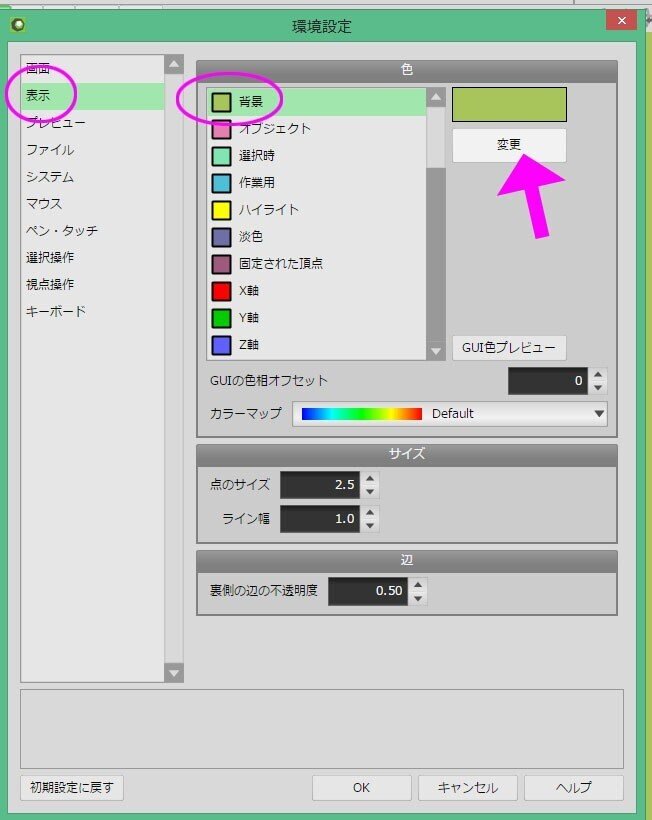The height and width of the screenshot is (820, 652).
Task: Open the プレビュー category
Action: pyautogui.click(x=92, y=123)
